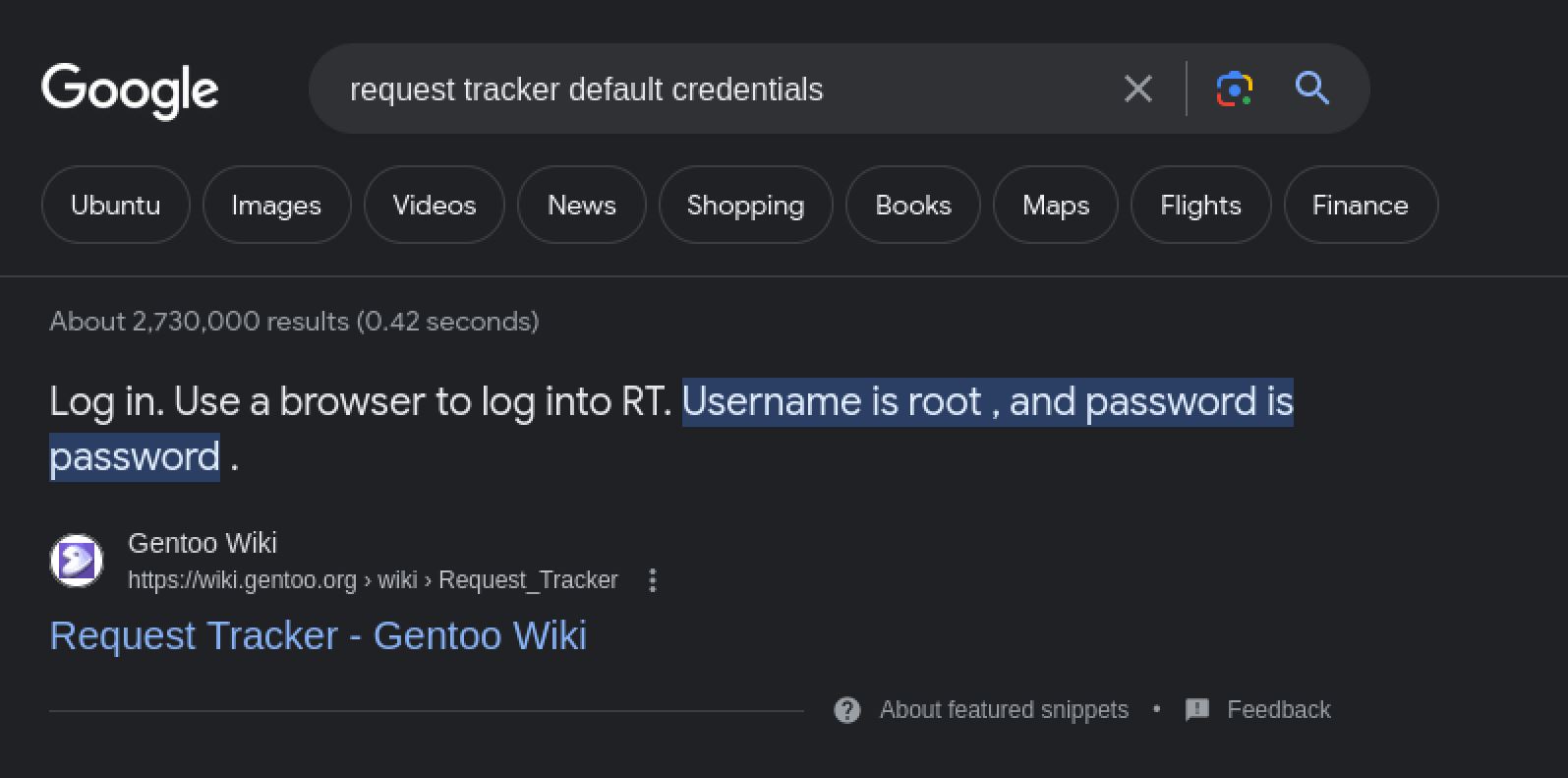1568x778 pixels.
Task: Select the Flights tab
Action: (x=1200, y=205)
